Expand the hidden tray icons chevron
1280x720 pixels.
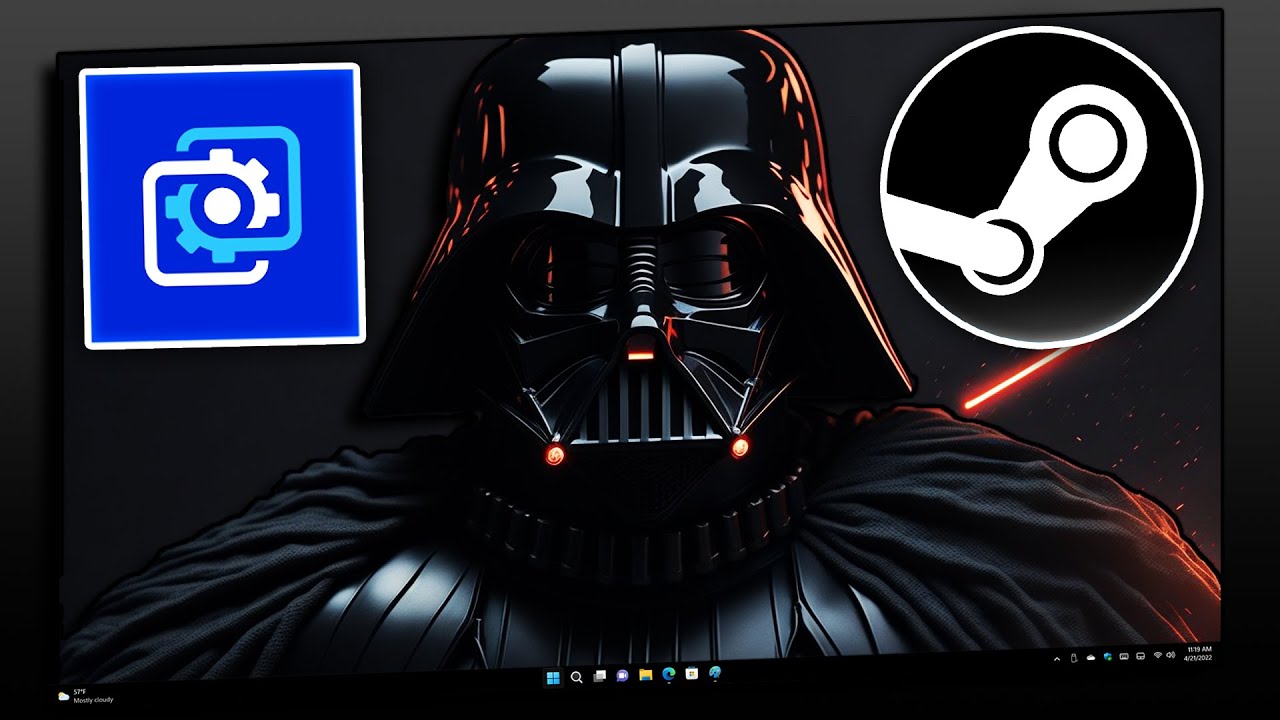pos(1057,659)
